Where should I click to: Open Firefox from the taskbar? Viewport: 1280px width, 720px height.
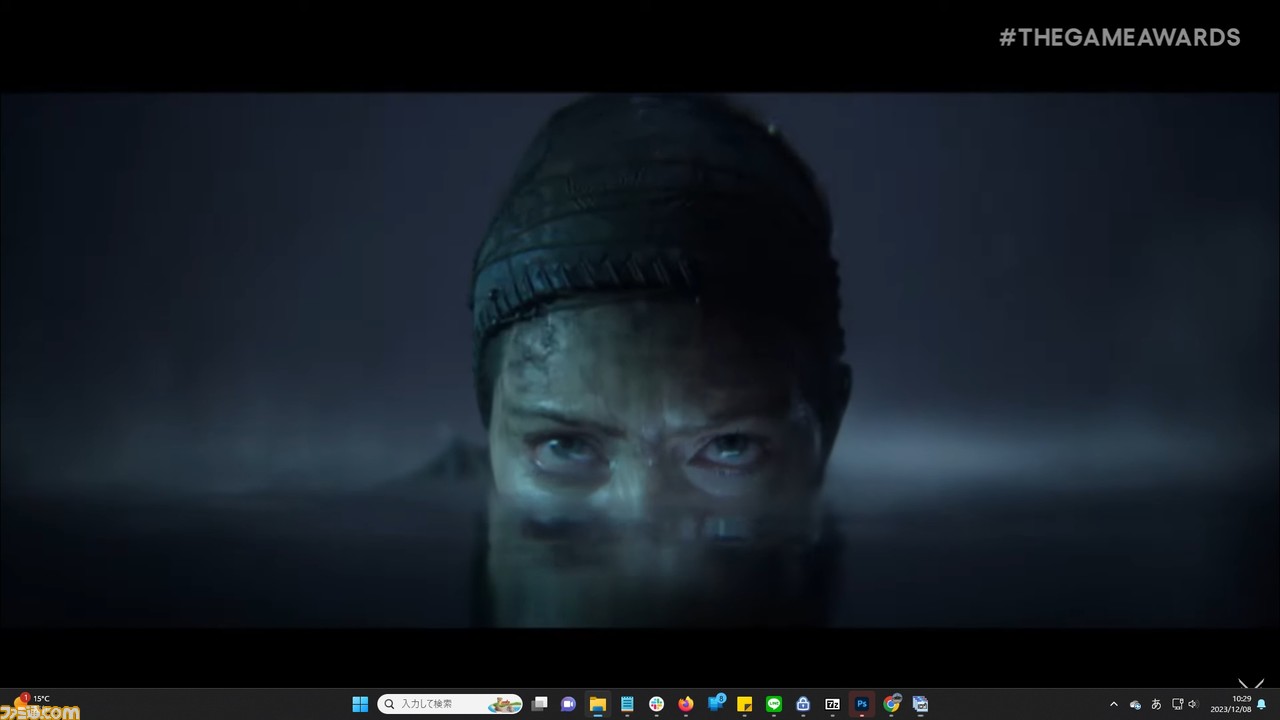point(685,704)
